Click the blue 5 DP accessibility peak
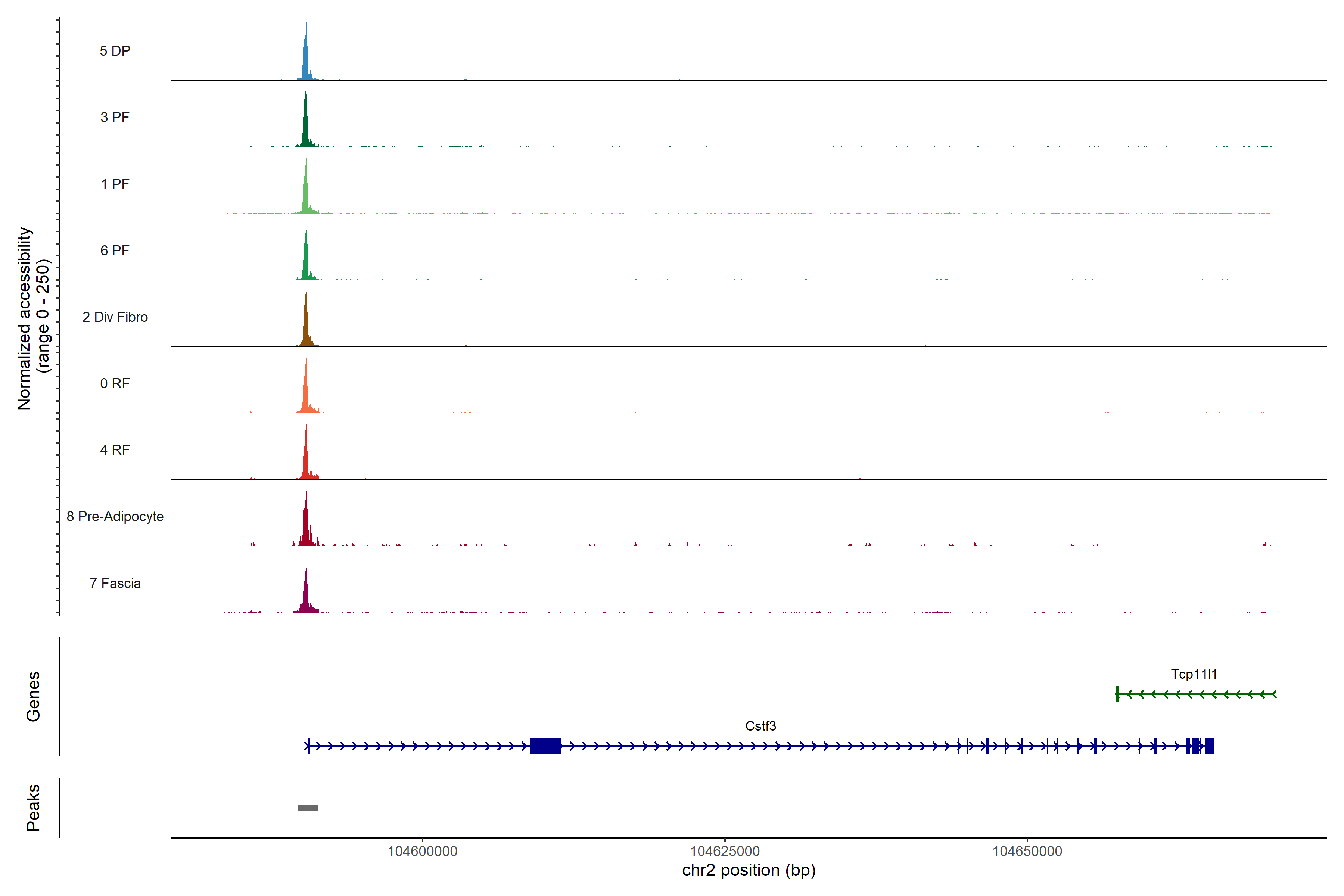This screenshot has height=896, width=1344. 306,63
